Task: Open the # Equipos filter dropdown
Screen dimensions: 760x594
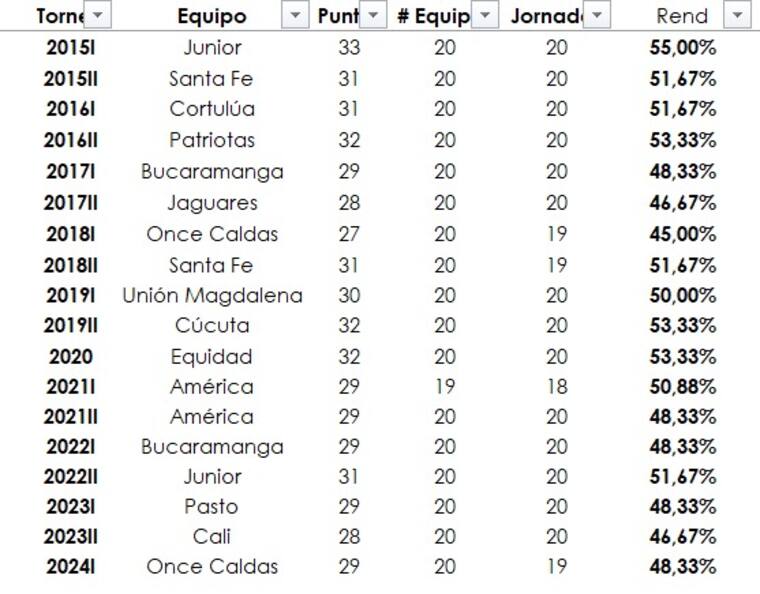Action: pos(484,16)
